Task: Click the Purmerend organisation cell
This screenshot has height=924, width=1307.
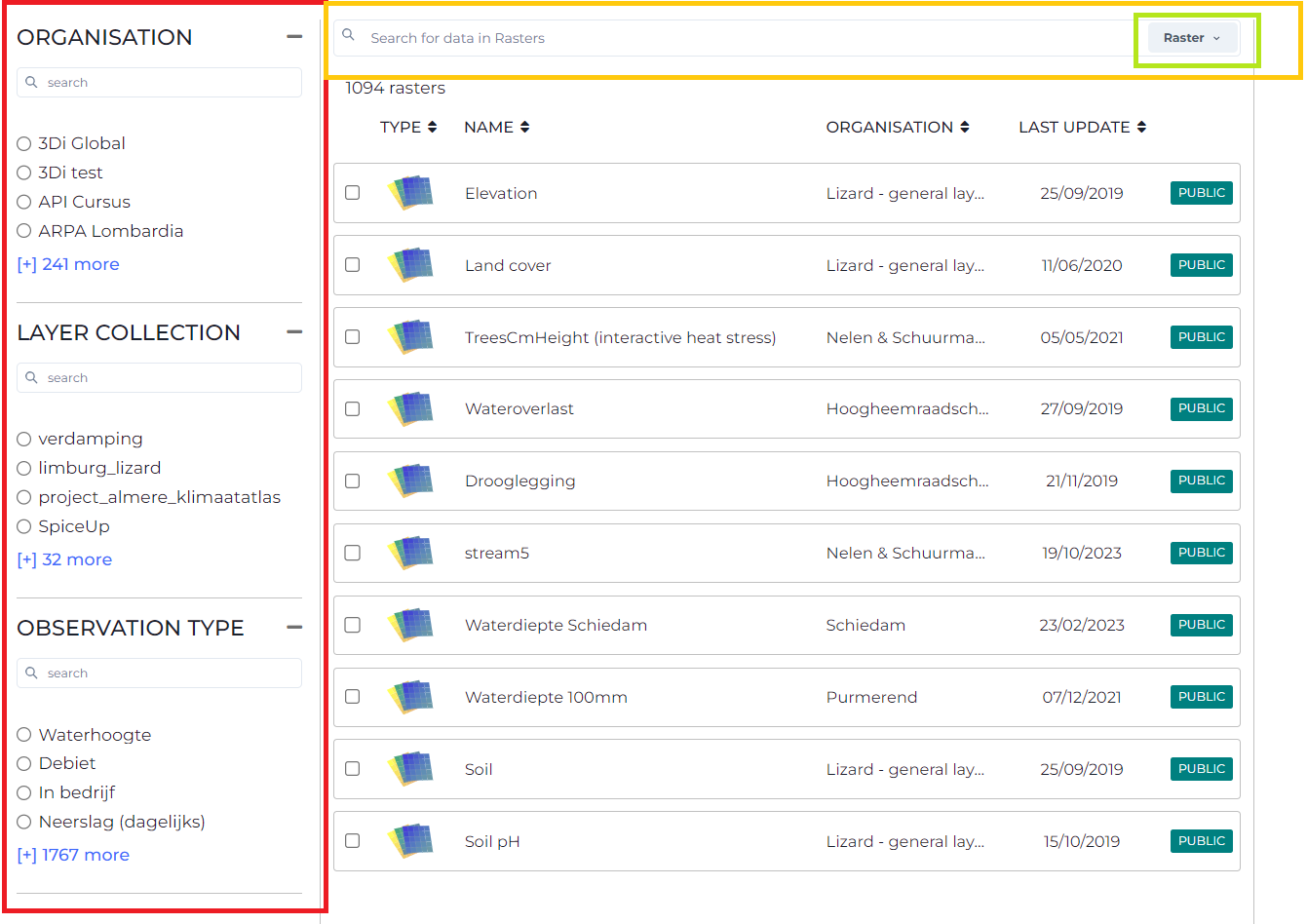Action: tap(871, 697)
